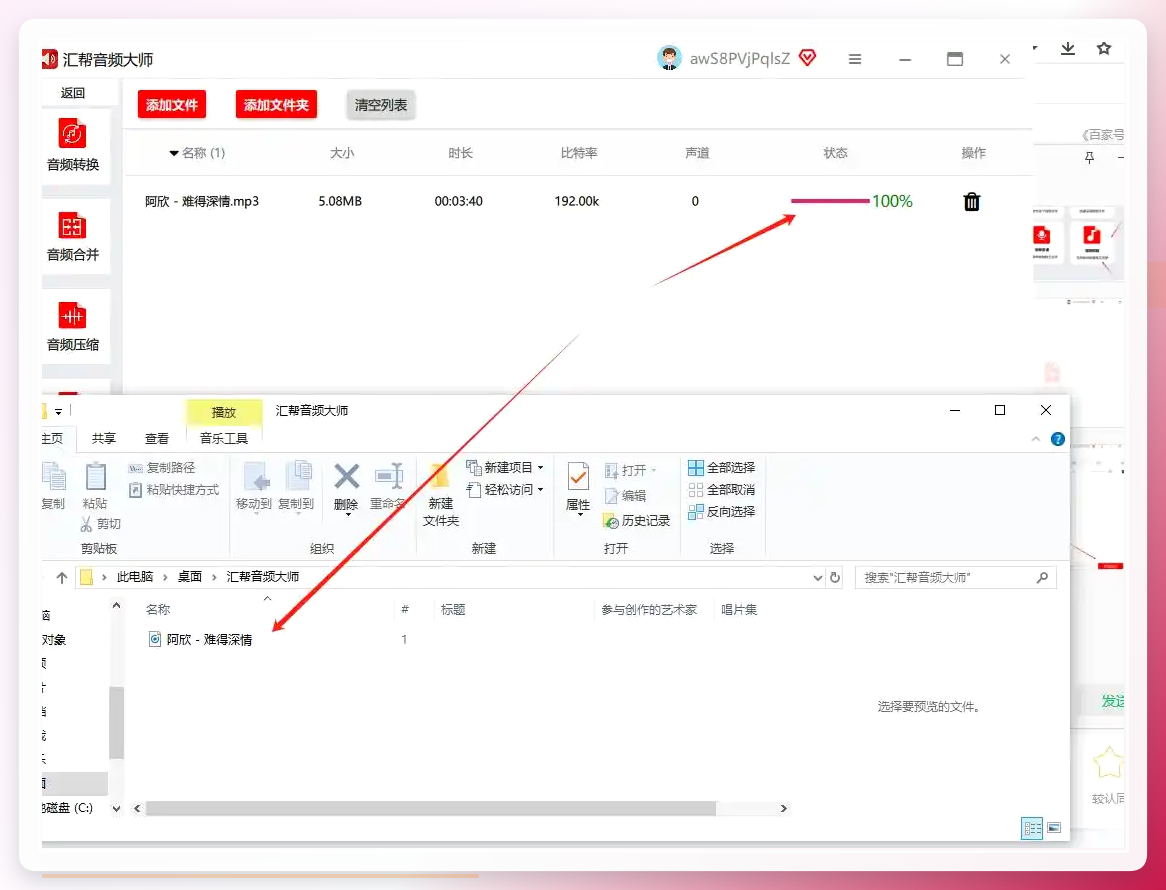Click the 属性 properties icon

click(x=578, y=477)
